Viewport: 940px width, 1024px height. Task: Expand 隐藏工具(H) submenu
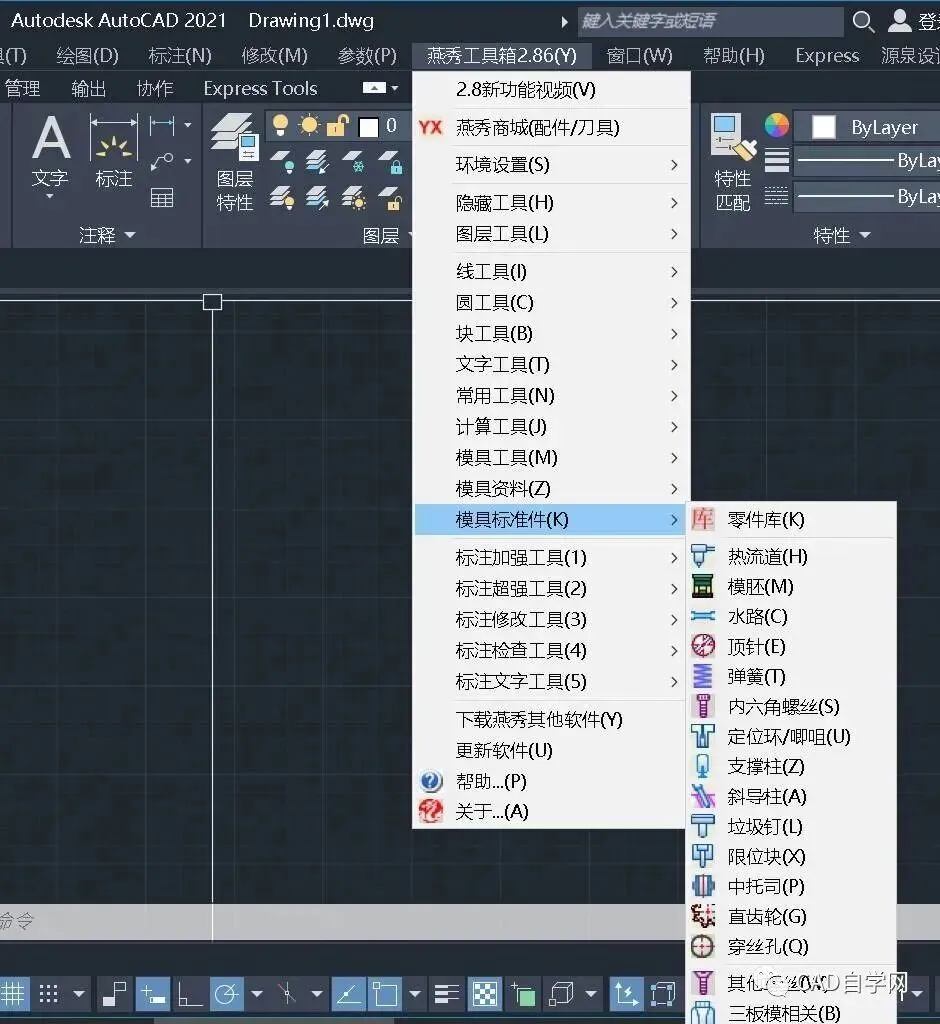pos(551,203)
